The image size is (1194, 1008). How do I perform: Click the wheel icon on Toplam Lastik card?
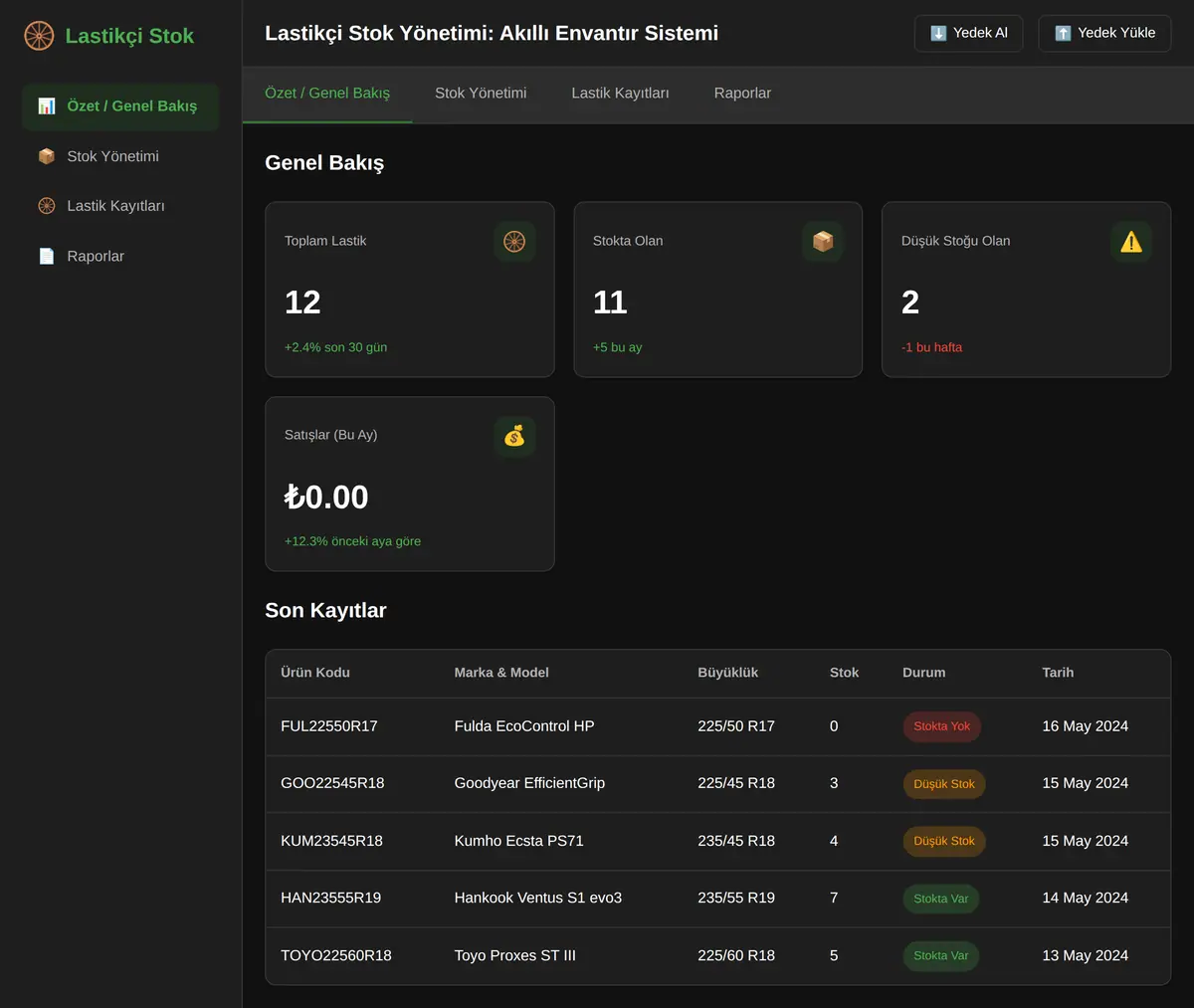[514, 242]
